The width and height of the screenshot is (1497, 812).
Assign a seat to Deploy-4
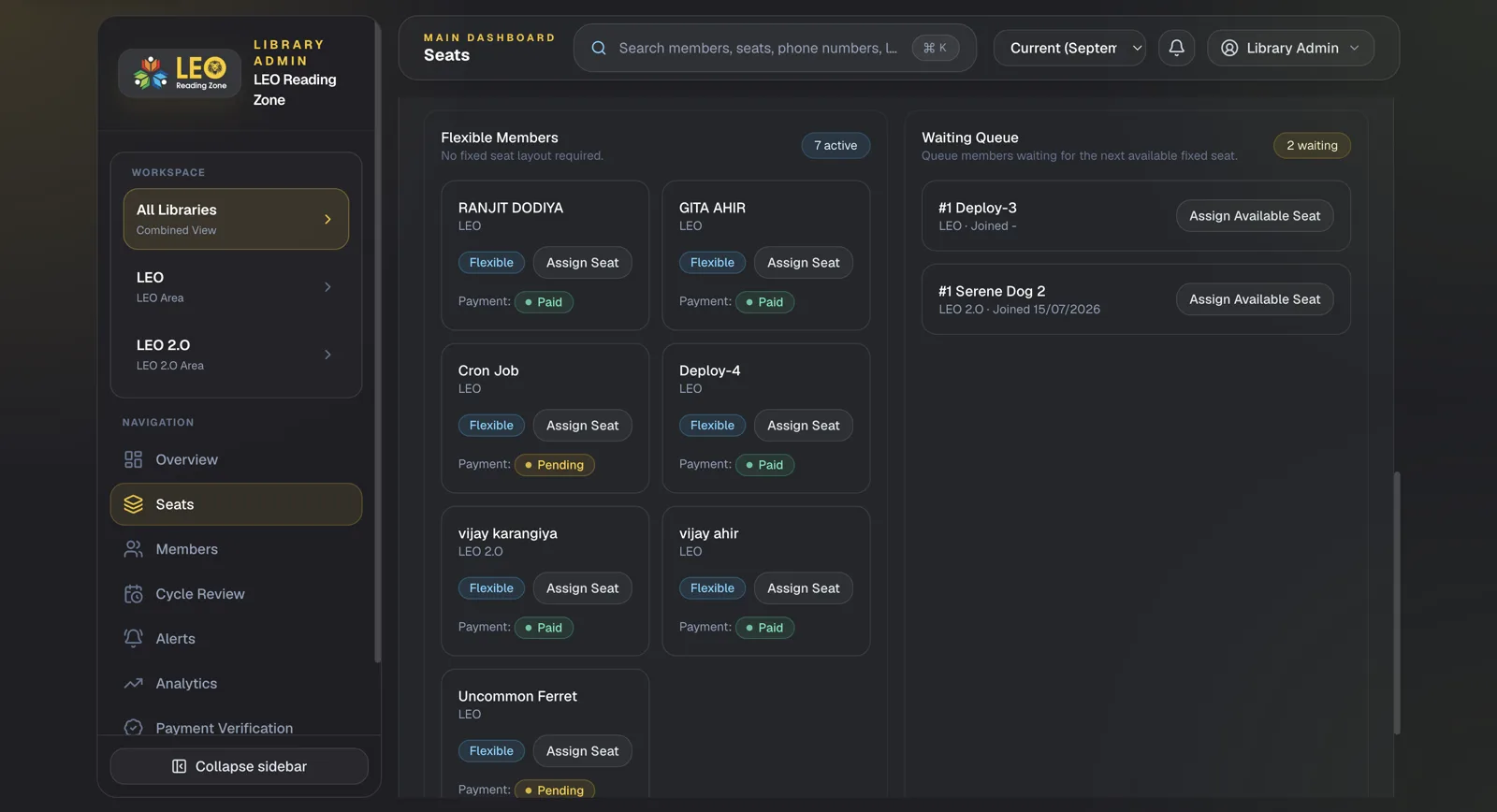(x=803, y=426)
